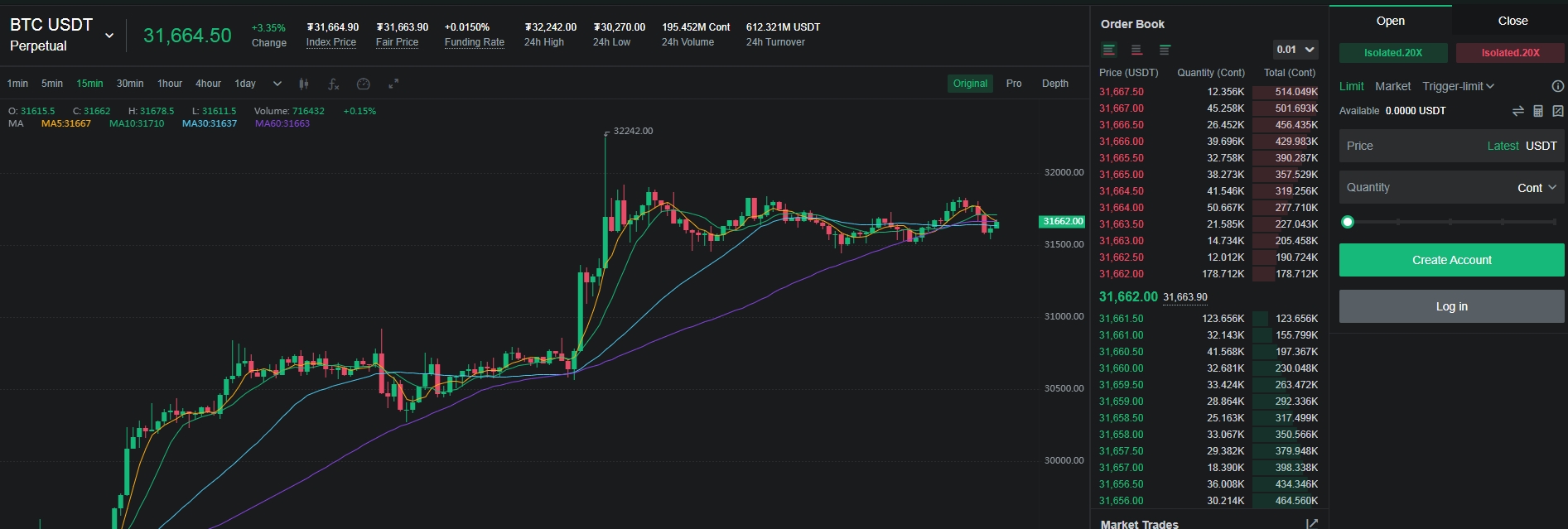Screen dimensions: 1568x529
Task: Focus the Quantity input field
Action: tap(1451, 188)
